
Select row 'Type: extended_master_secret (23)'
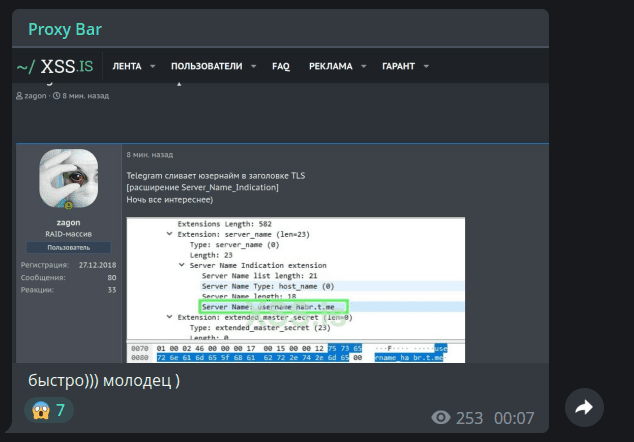(260, 328)
